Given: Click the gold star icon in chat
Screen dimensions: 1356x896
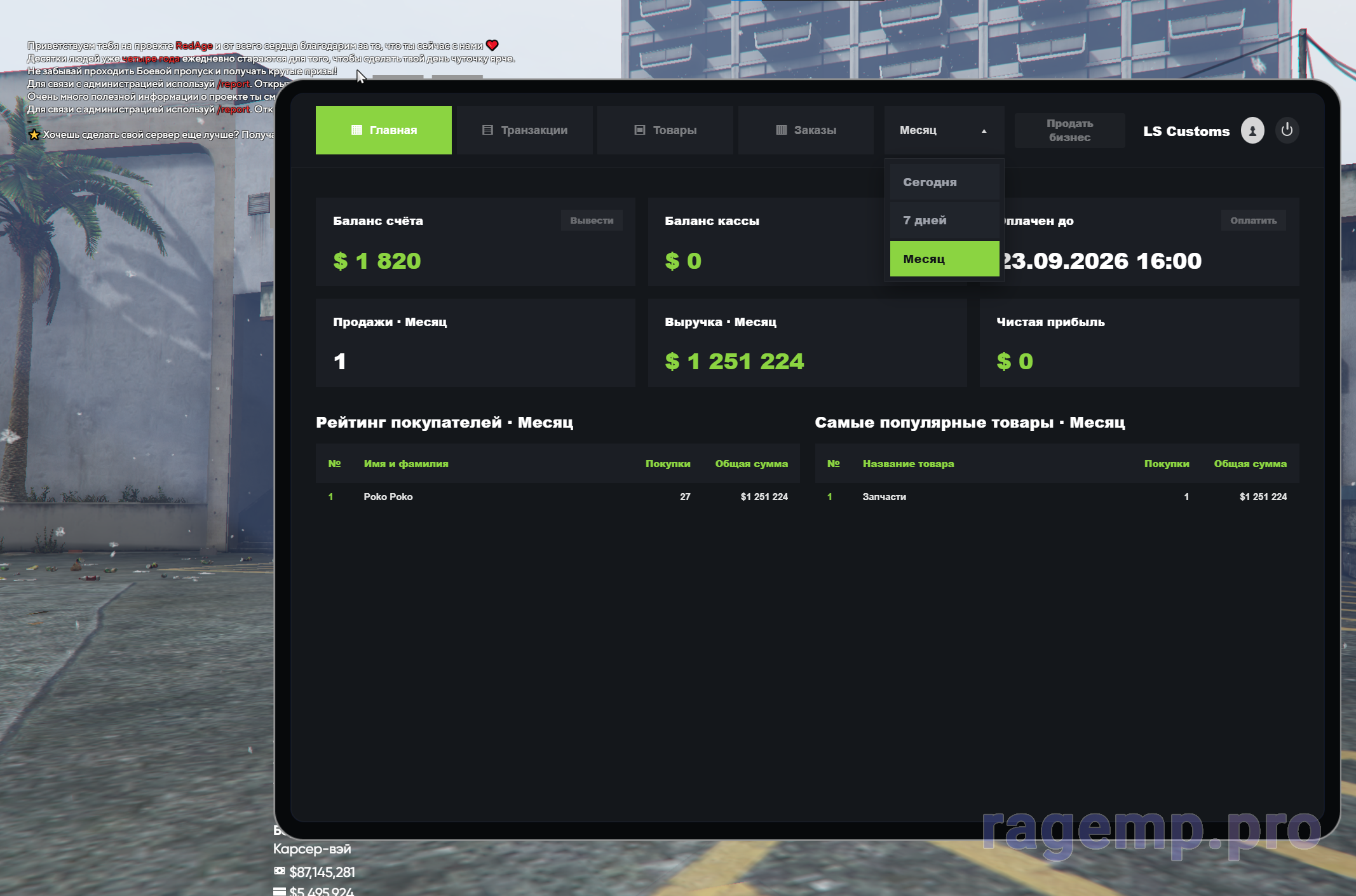Looking at the screenshot, I should point(34,135).
